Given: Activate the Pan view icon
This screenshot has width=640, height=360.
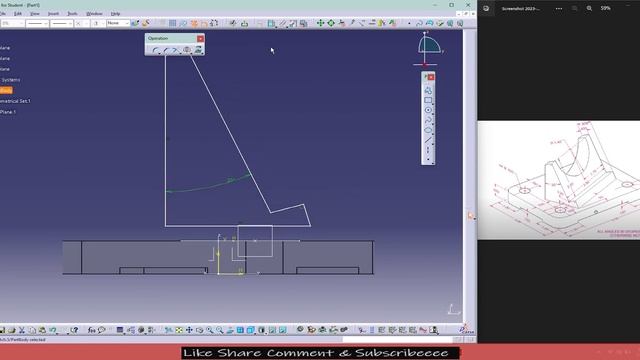Looking at the screenshot, I should pyautogui.click(x=189, y=330).
